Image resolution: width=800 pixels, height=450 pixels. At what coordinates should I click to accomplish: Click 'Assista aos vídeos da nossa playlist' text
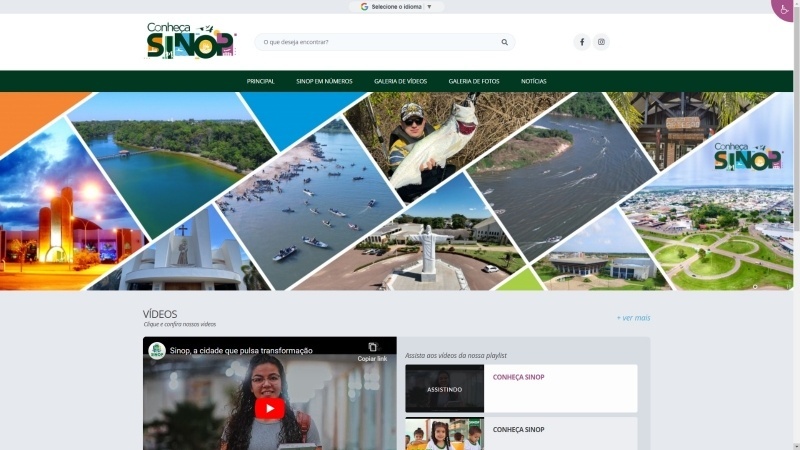click(x=456, y=356)
